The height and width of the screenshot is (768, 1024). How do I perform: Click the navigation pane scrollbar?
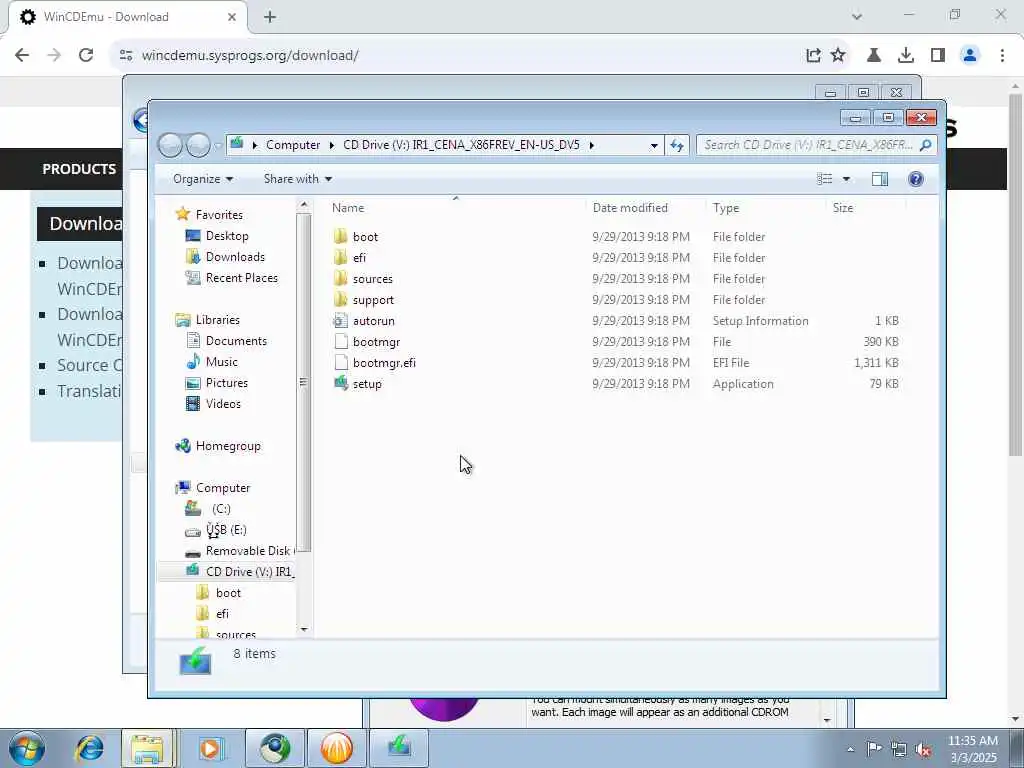pyautogui.click(x=303, y=382)
